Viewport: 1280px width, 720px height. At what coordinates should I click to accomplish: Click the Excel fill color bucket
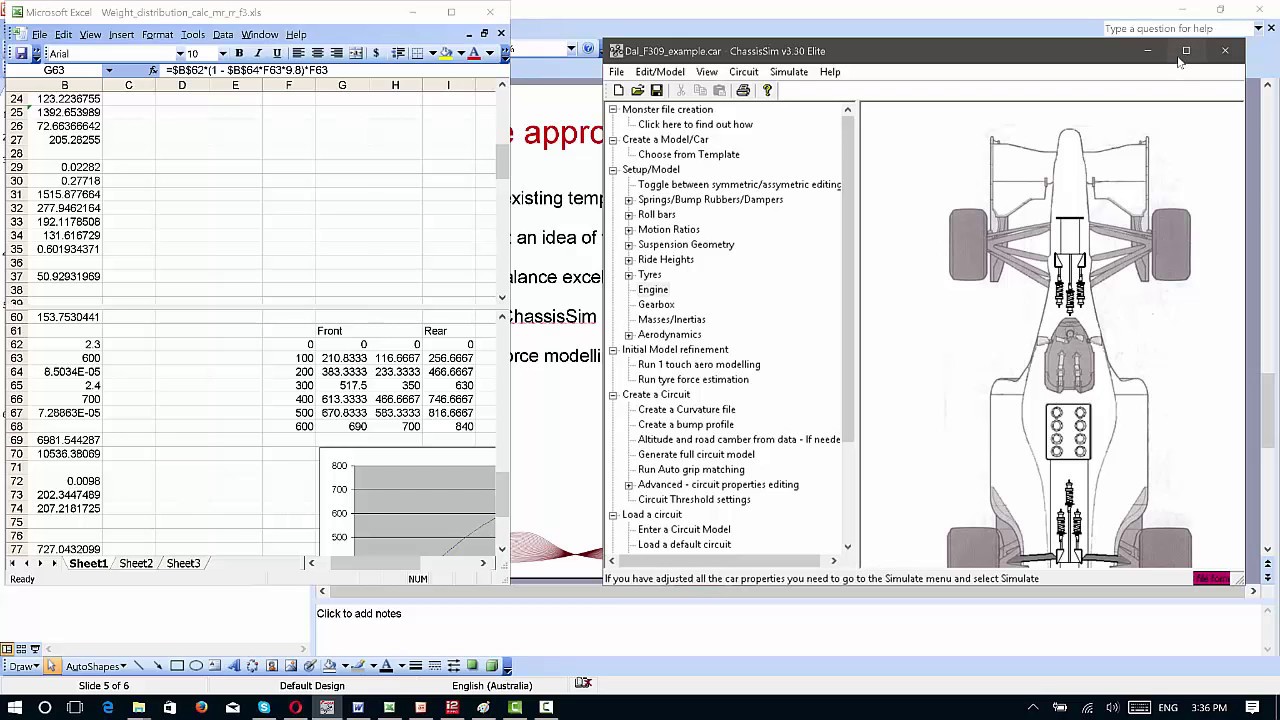pos(446,53)
